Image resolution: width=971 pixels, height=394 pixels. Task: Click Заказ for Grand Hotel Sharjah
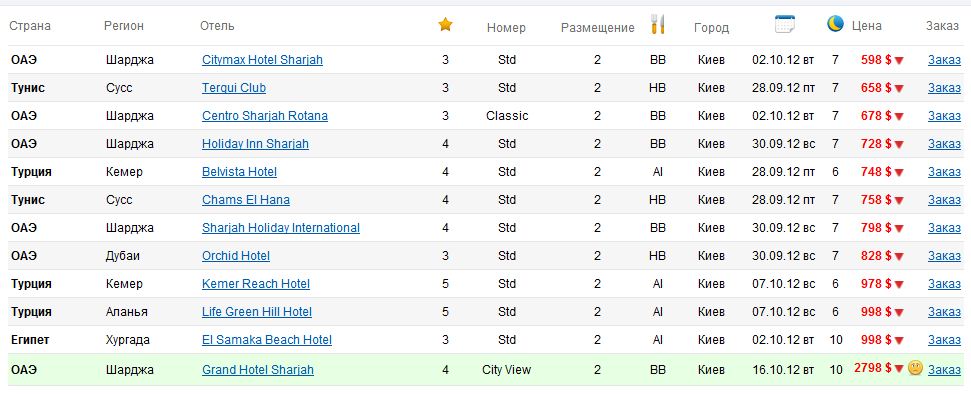[944, 370]
